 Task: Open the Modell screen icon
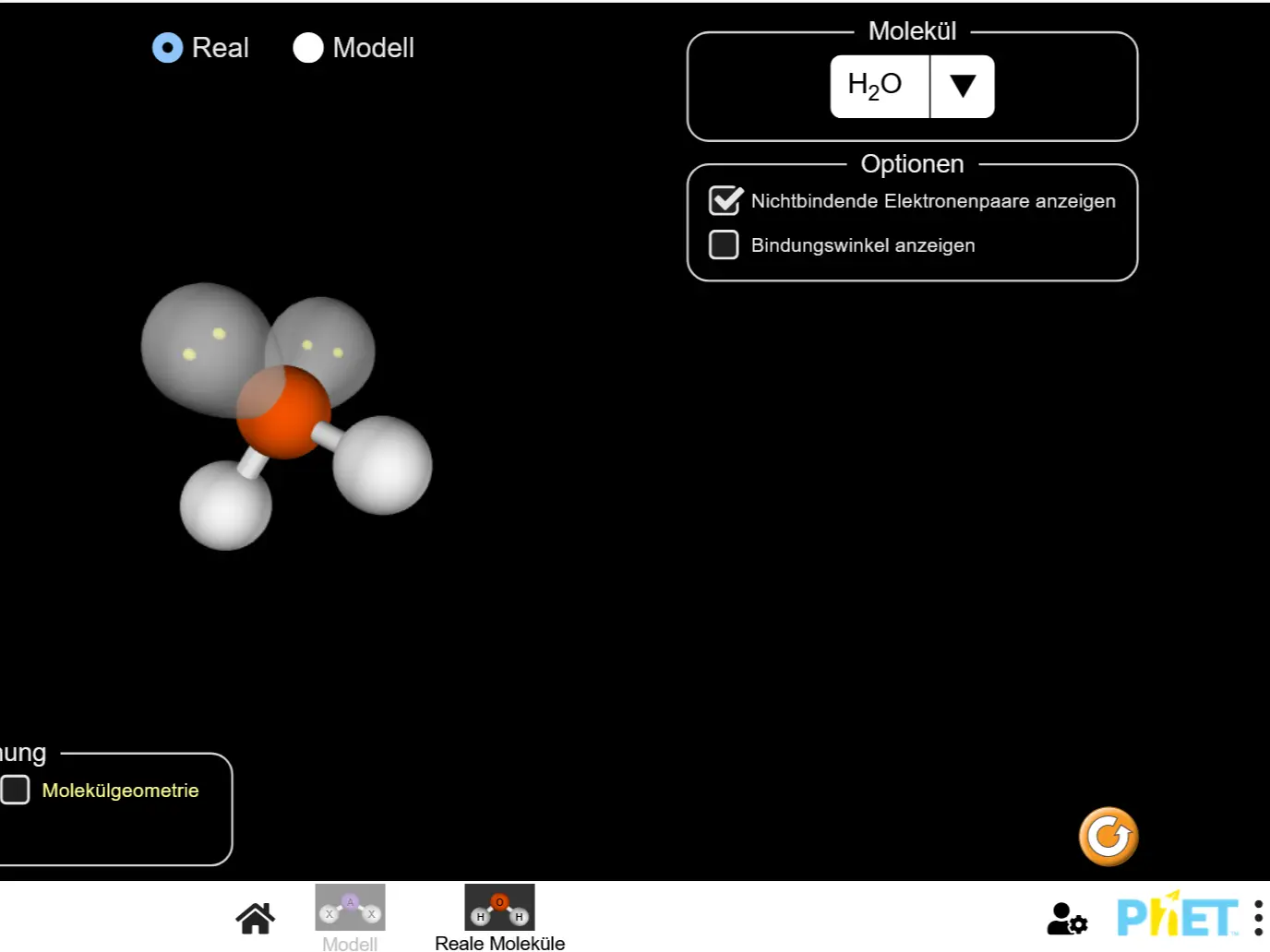click(350, 908)
